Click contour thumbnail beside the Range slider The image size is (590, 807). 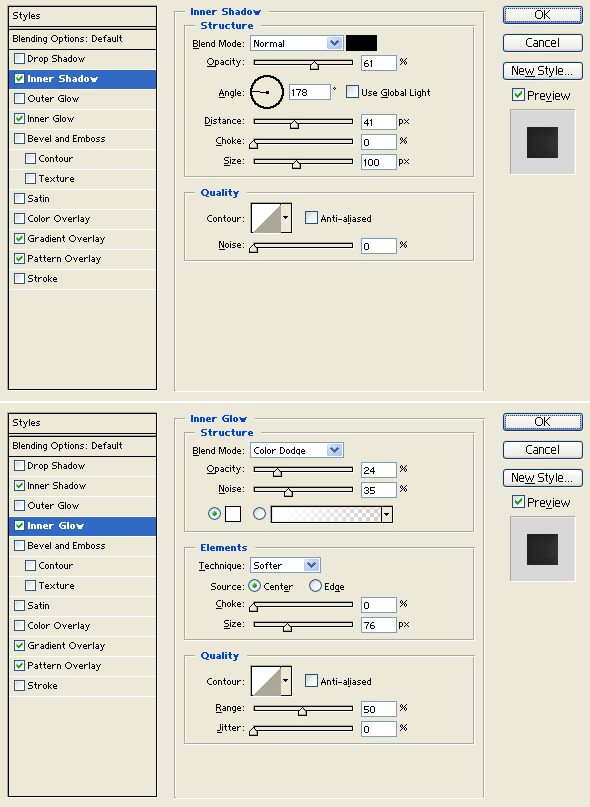[266, 681]
